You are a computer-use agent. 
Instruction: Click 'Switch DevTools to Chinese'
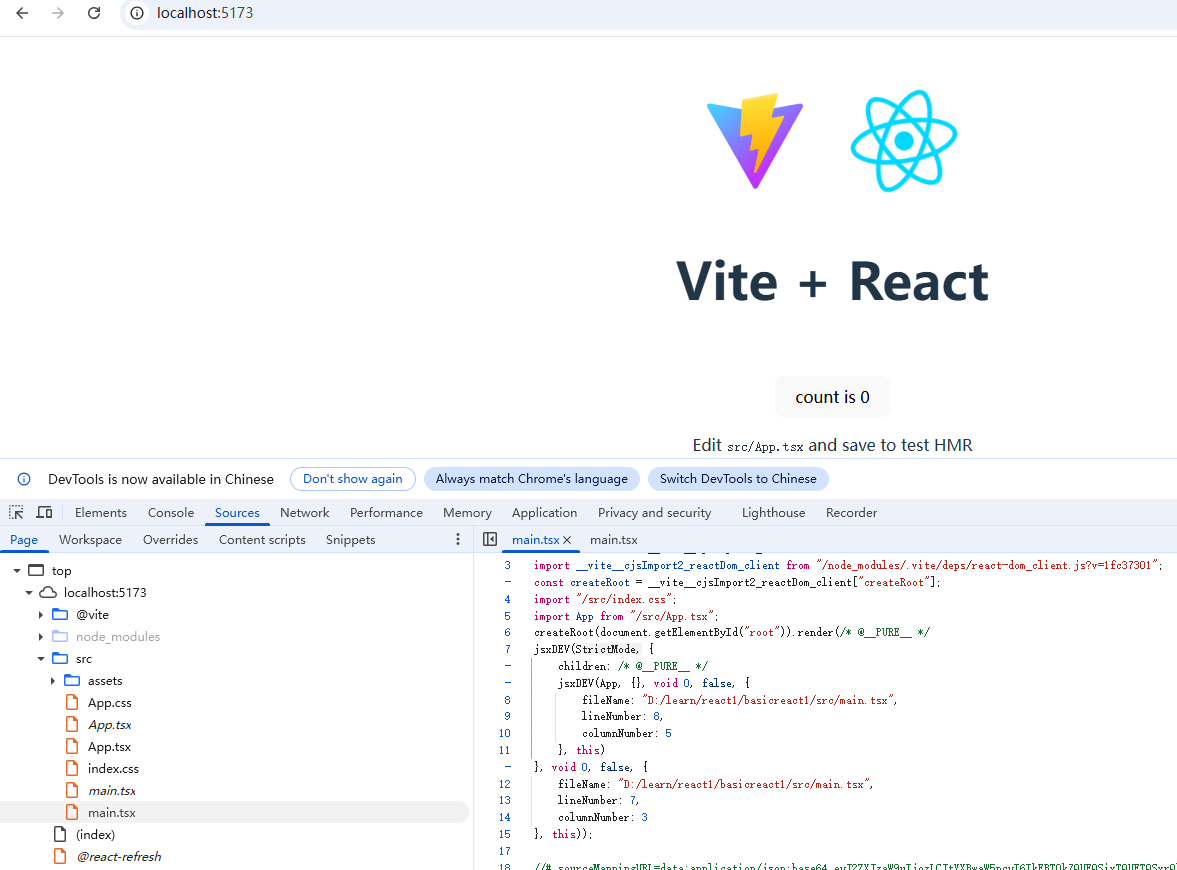(738, 479)
